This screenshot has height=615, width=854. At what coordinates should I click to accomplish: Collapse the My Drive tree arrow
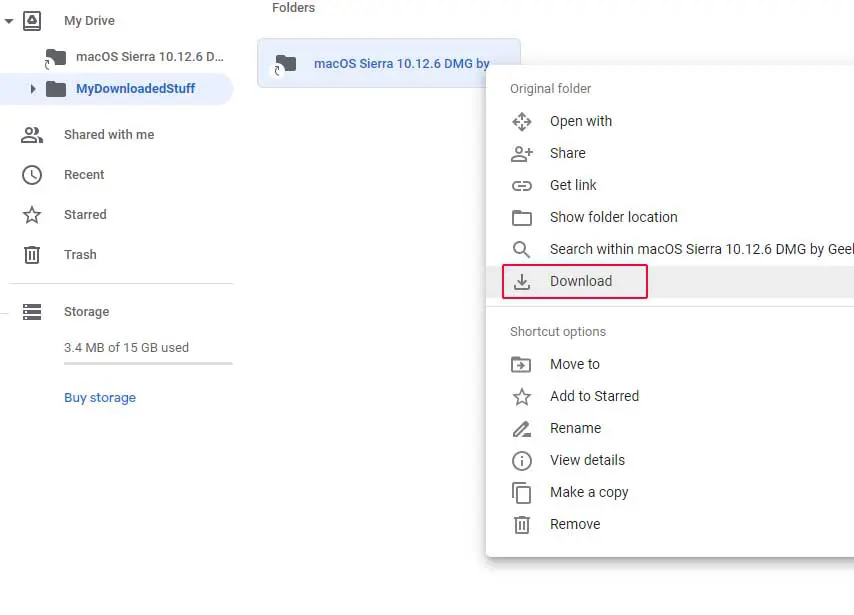click(x=9, y=21)
